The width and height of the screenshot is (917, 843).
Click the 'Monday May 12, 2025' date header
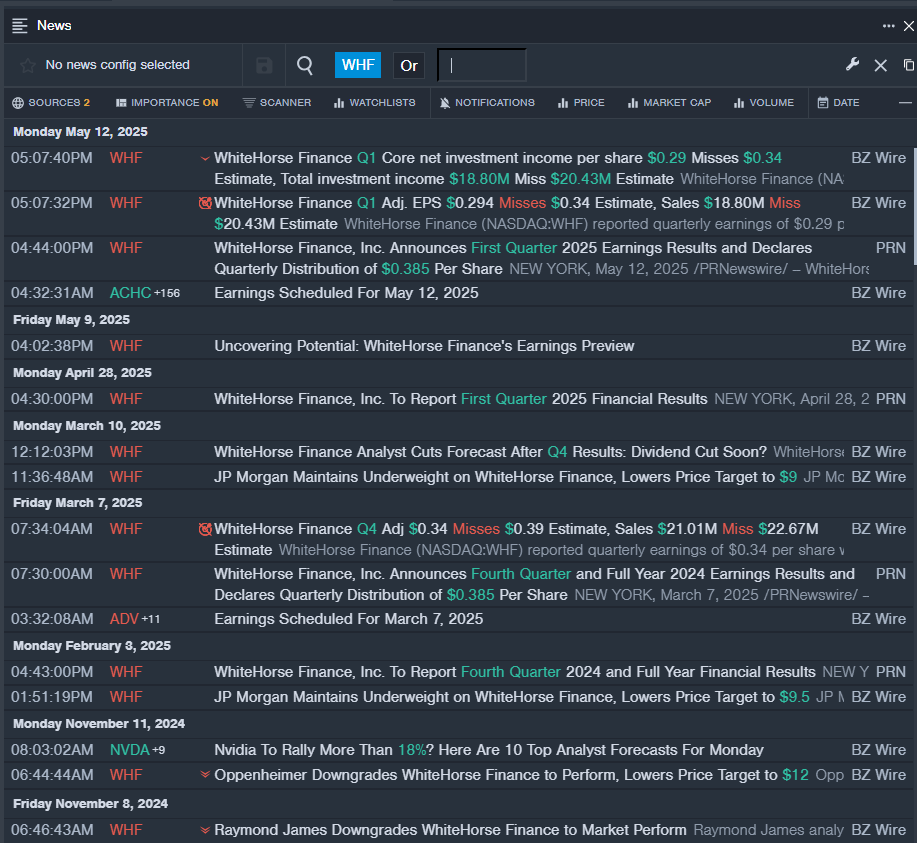(80, 132)
